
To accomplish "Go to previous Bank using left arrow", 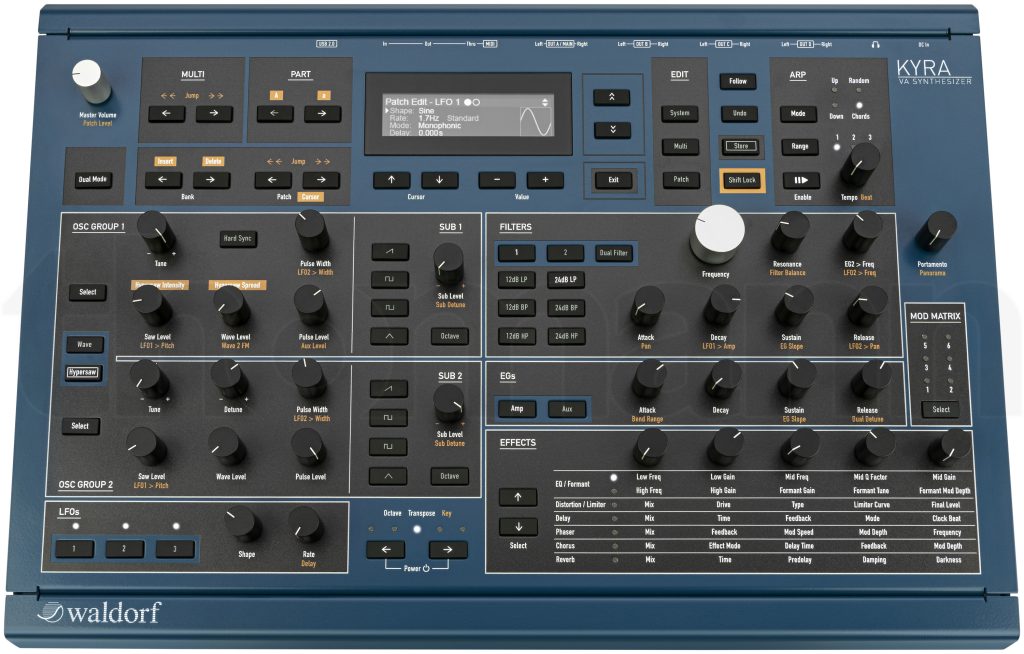I will coord(163,180).
